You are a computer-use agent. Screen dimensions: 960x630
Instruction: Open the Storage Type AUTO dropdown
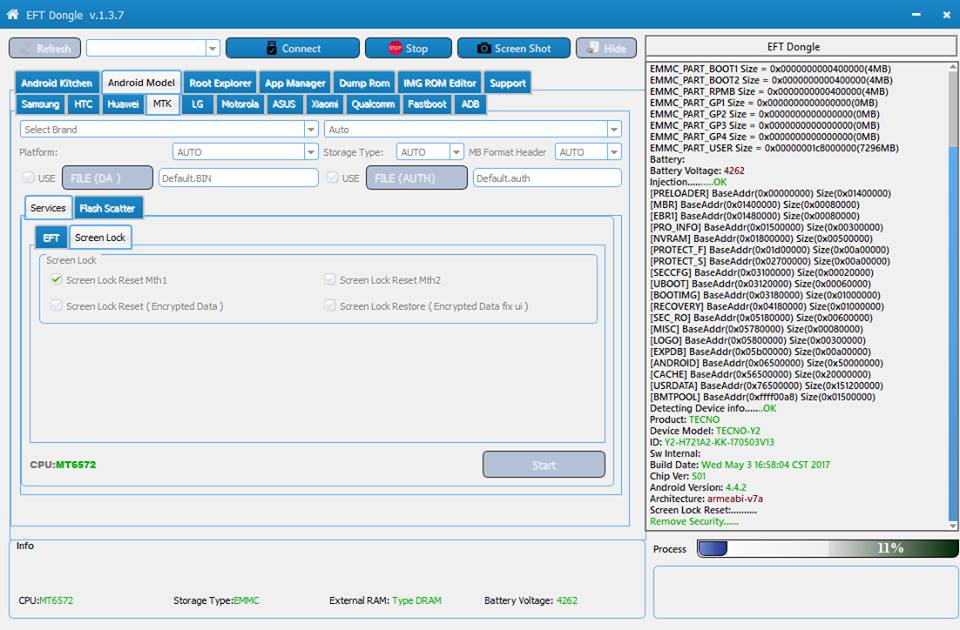[x=456, y=152]
